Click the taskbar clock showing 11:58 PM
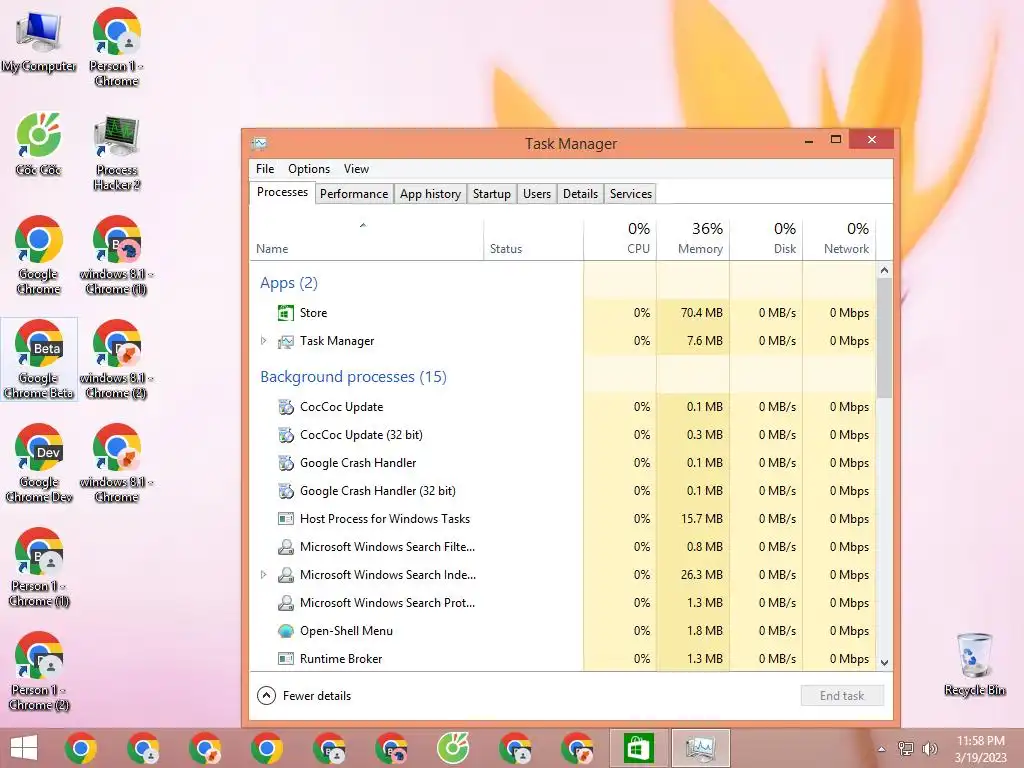The image size is (1024, 768). tap(980, 749)
